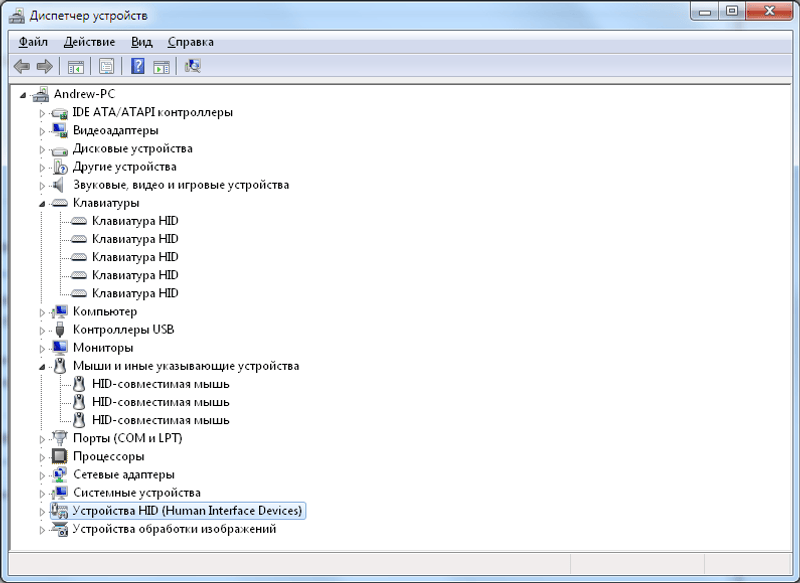Expand Устройства обработки изображений node
This screenshot has width=800, height=583.
pyautogui.click(x=42, y=530)
